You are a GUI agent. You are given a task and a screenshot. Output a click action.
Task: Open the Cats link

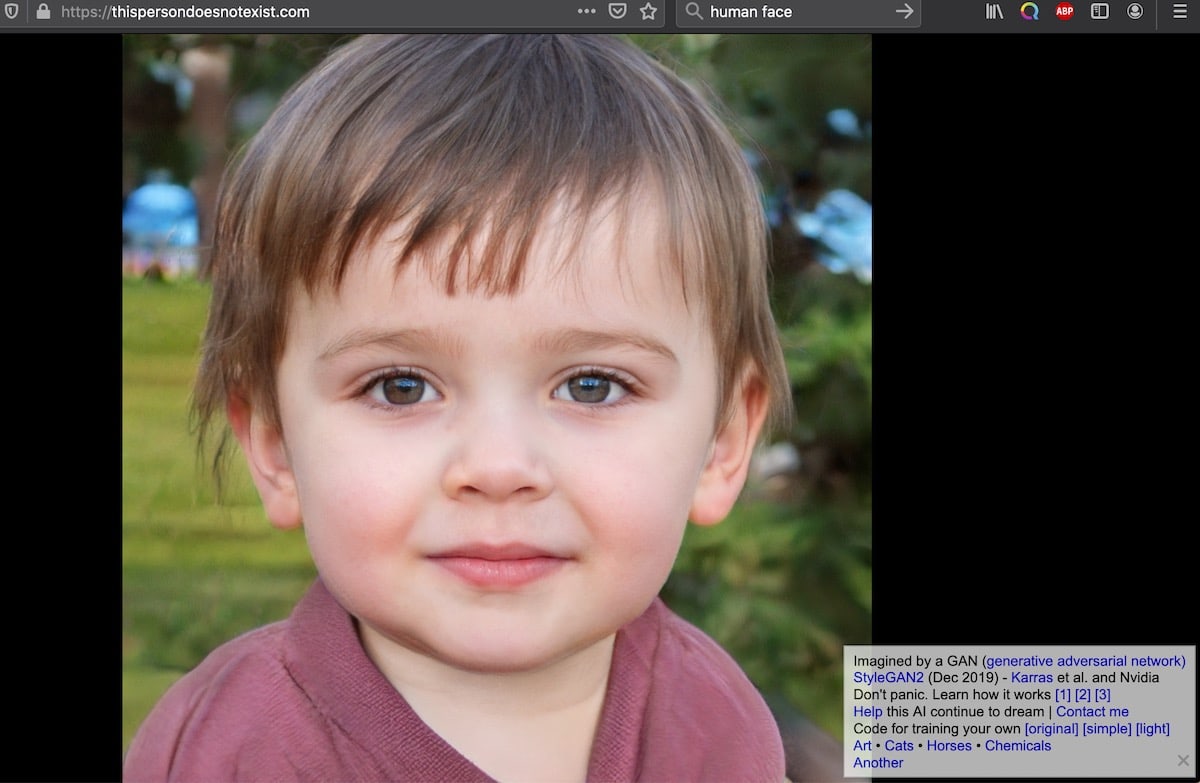click(x=899, y=746)
